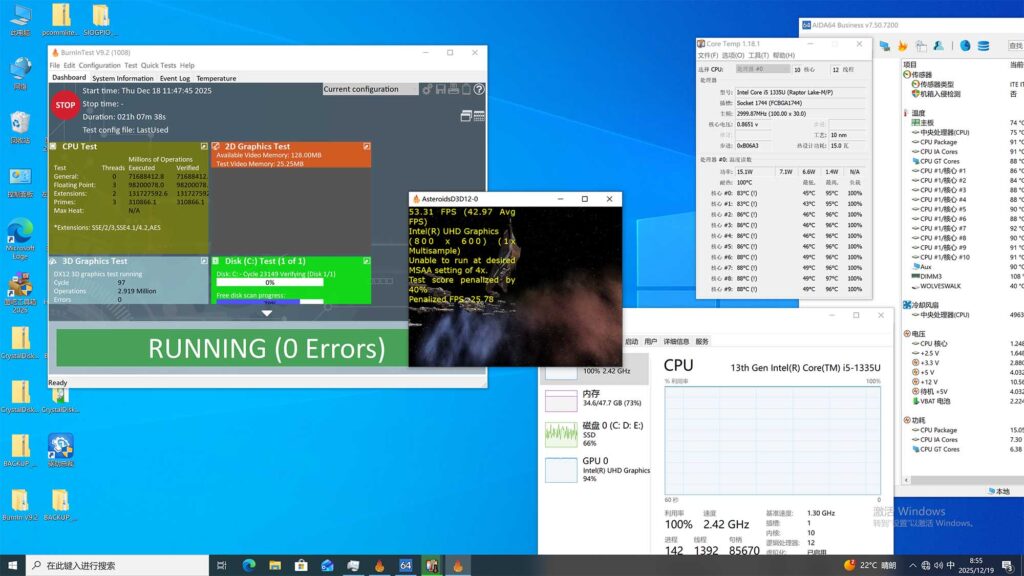This screenshot has height=576, width=1024.
Task: Click the volume icon in system tray
Action: coord(938,566)
